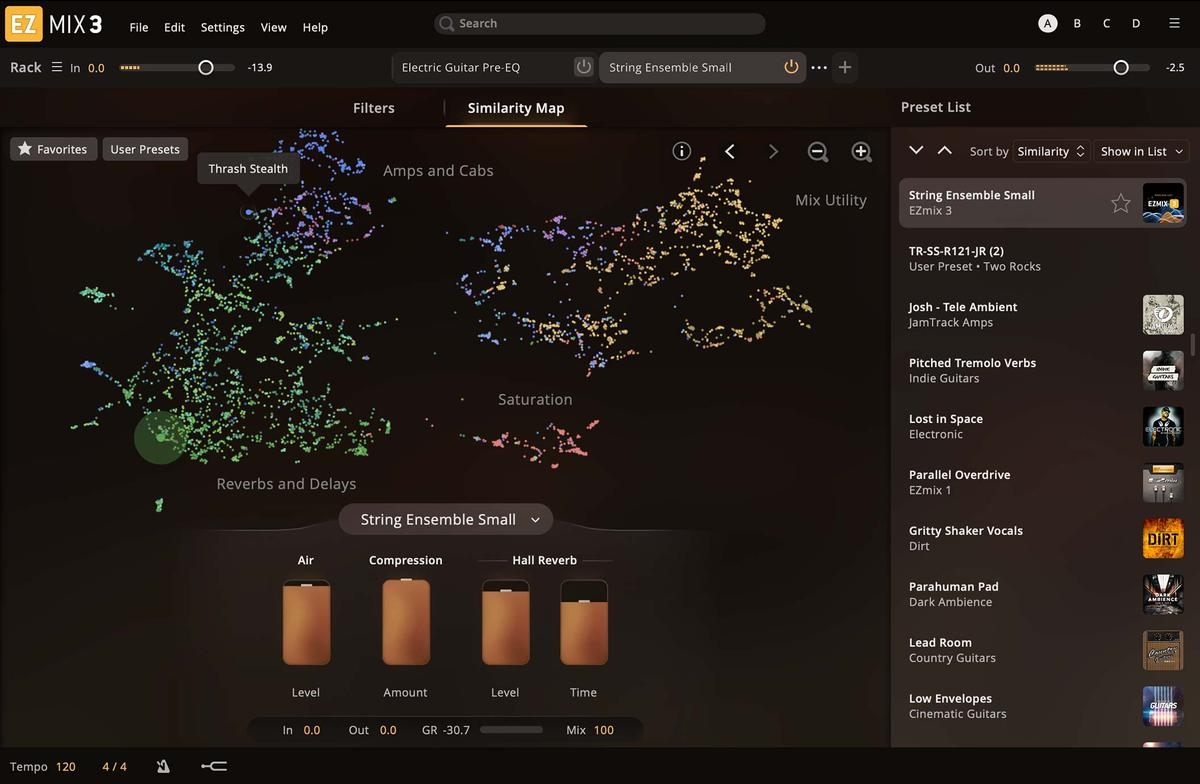Switch to preset slot B

(x=1077, y=23)
